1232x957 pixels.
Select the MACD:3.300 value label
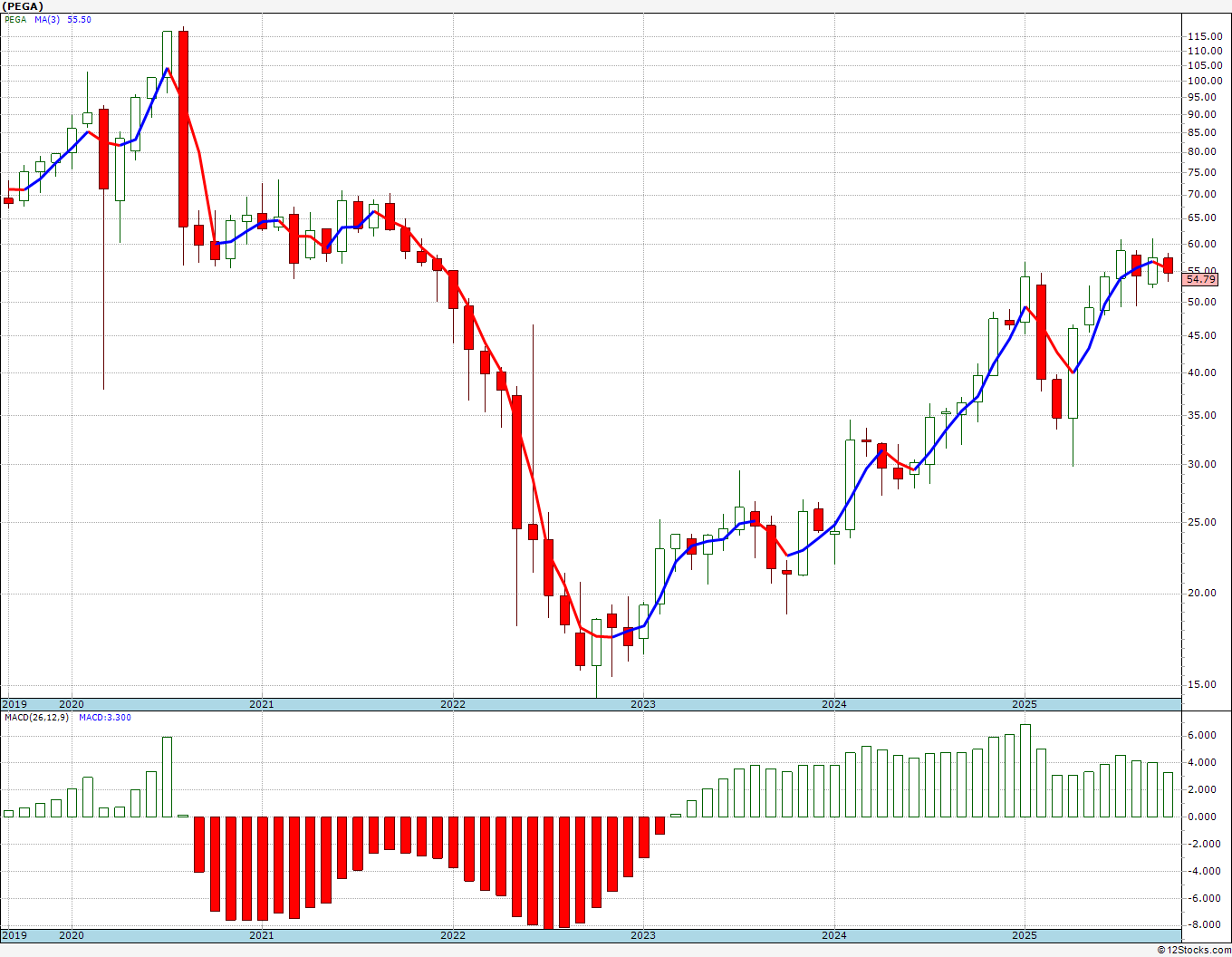[x=105, y=717]
